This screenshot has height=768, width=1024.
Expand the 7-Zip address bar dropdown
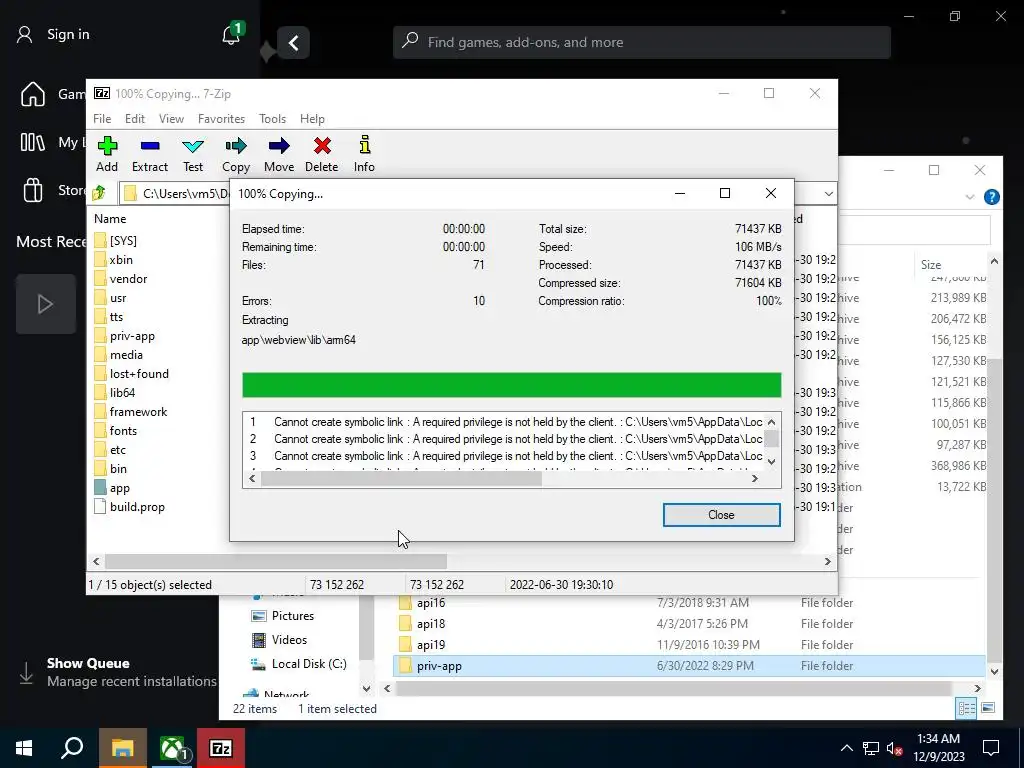[828, 193]
